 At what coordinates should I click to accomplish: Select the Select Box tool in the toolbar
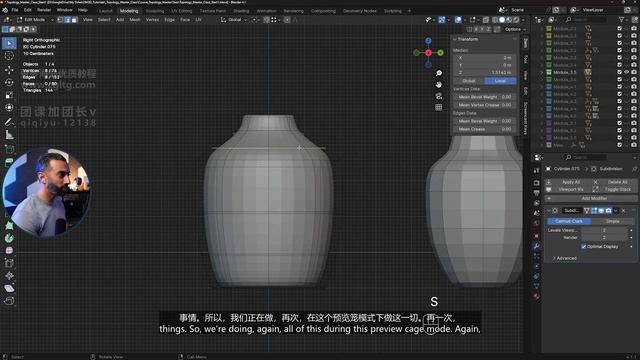pos(9,43)
